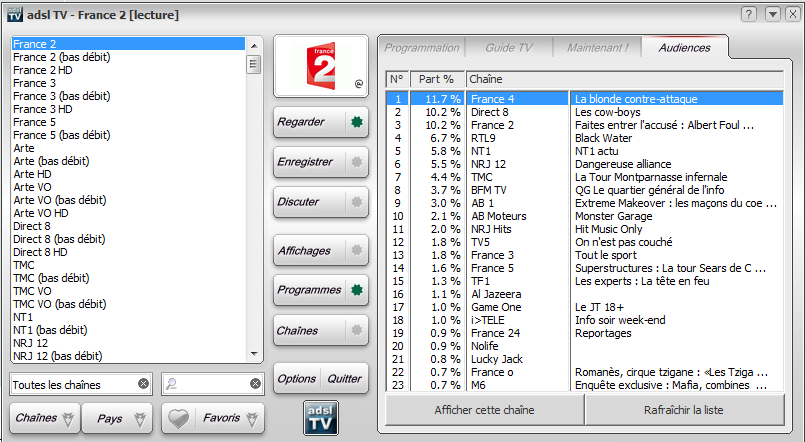Select NRJ Hits in audiences table
Image resolution: width=805 pixels, height=442 pixels.
click(x=585, y=229)
